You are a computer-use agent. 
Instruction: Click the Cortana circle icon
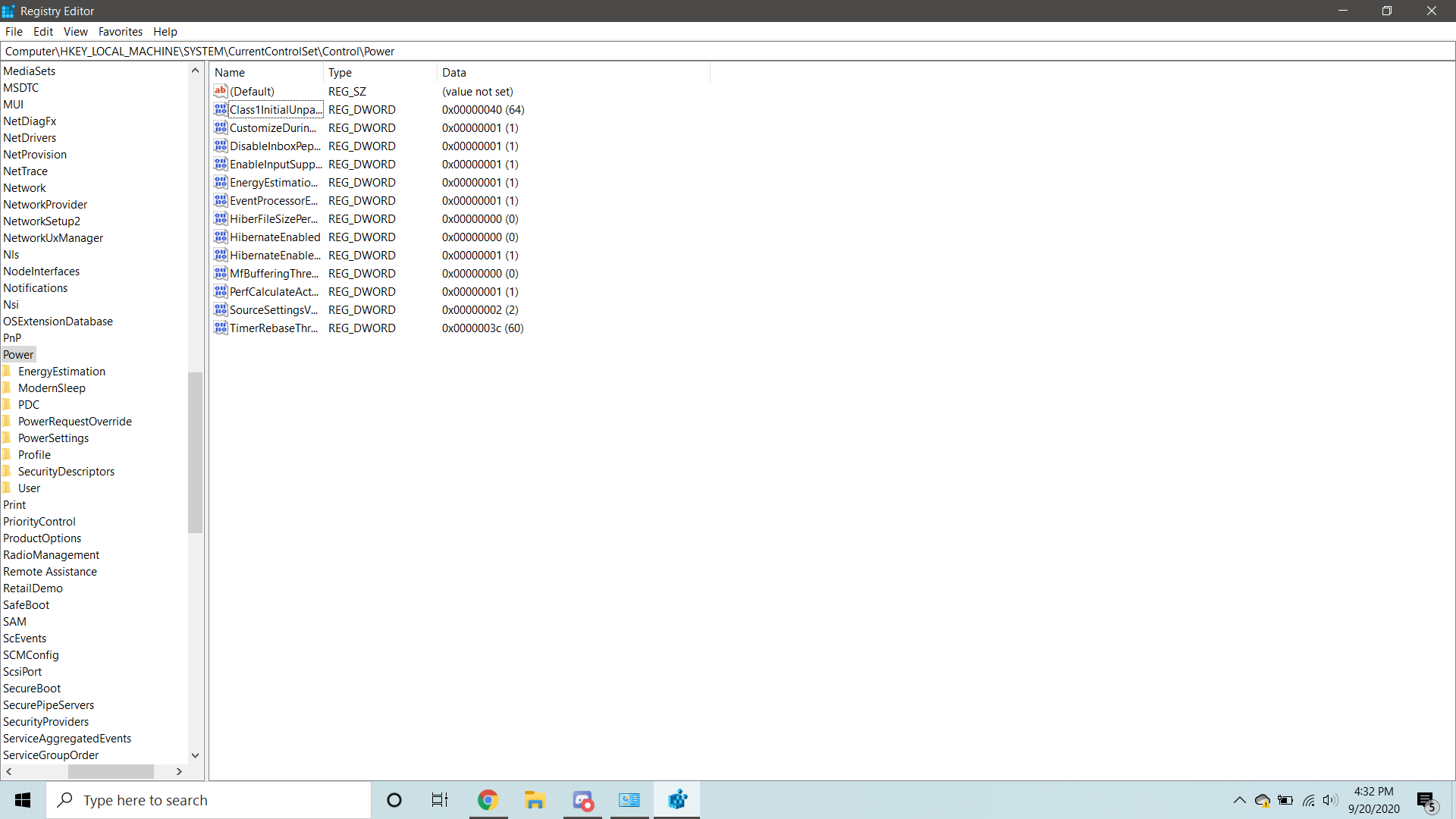[x=394, y=800]
